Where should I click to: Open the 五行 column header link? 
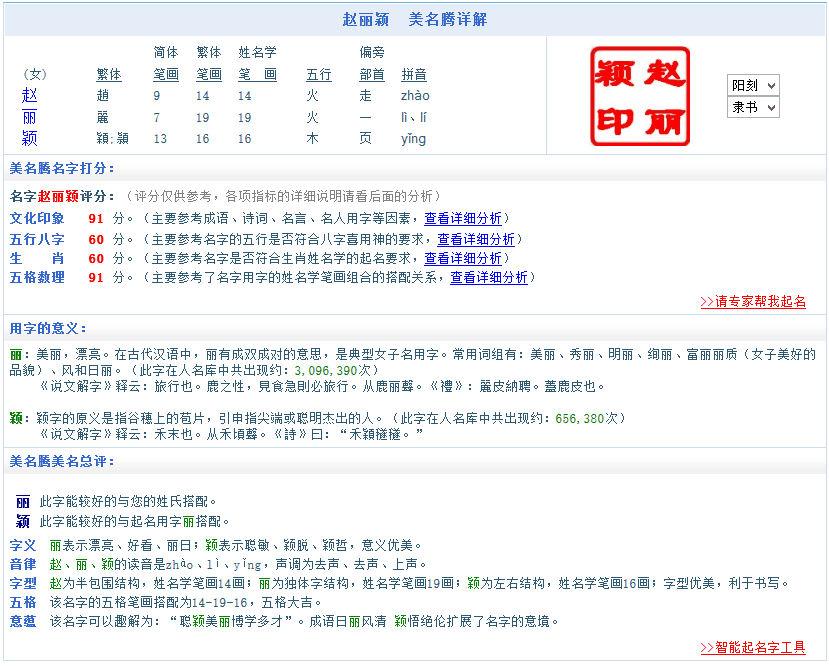click(318, 74)
